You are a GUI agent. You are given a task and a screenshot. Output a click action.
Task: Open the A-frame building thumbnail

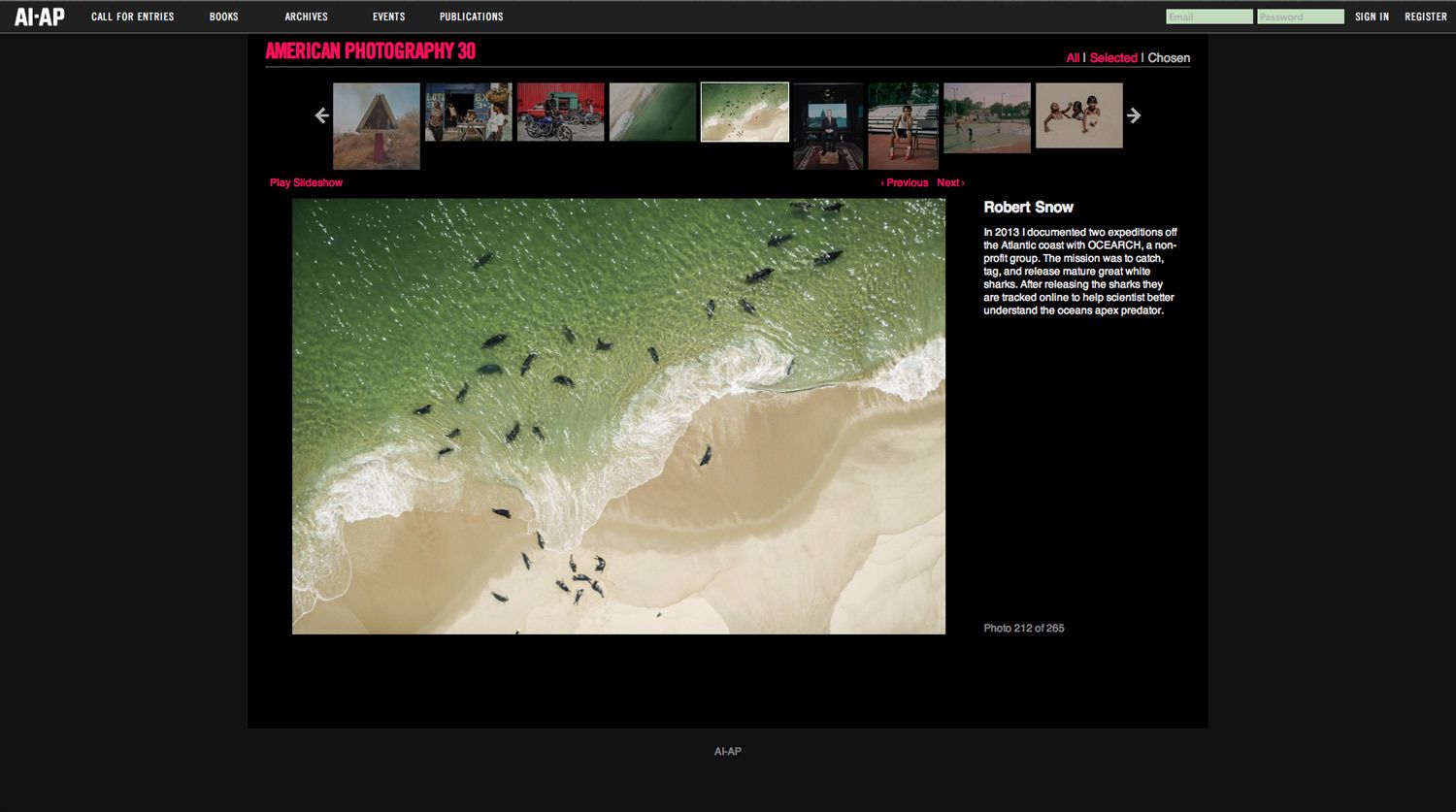[x=376, y=125]
